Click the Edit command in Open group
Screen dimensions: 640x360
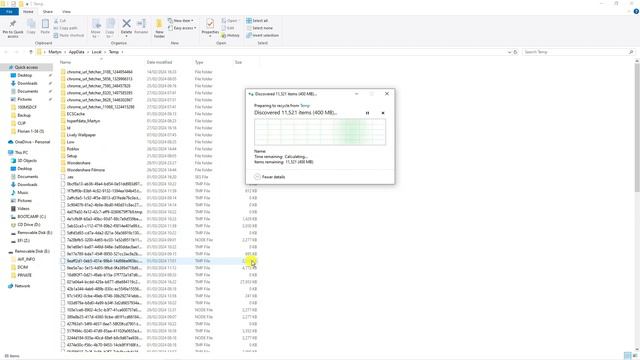[228, 28]
